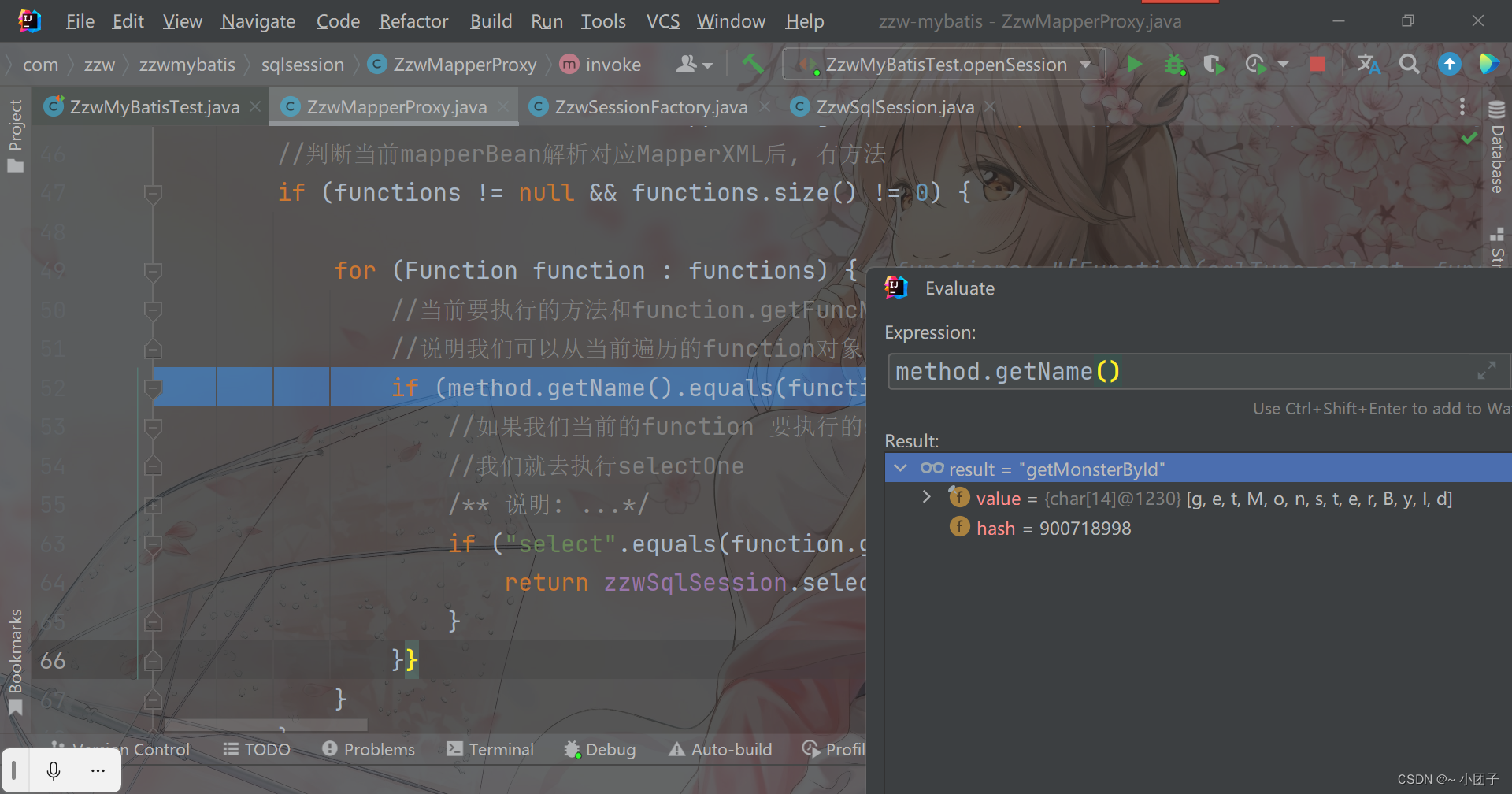Open the VCS menu
The height and width of the screenshot is (794, 1512).
tap(663, 21)
